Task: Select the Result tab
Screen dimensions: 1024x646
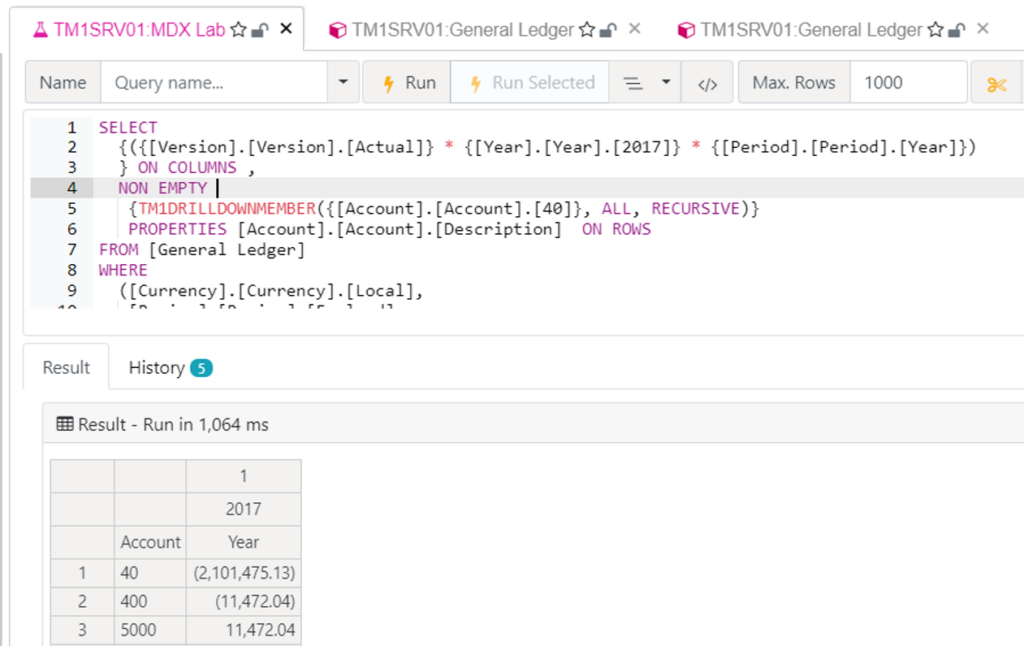Action: pos(66,368)
